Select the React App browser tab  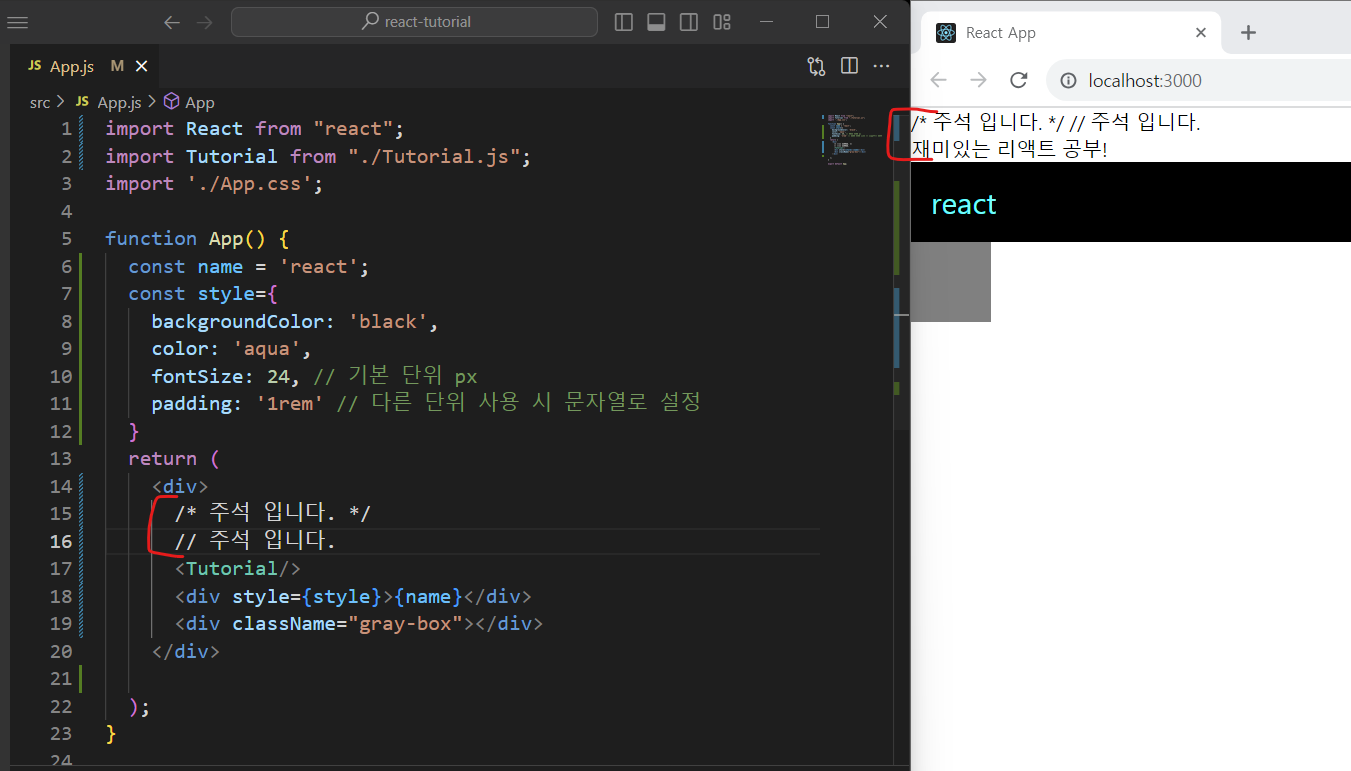click(1071, 33)
